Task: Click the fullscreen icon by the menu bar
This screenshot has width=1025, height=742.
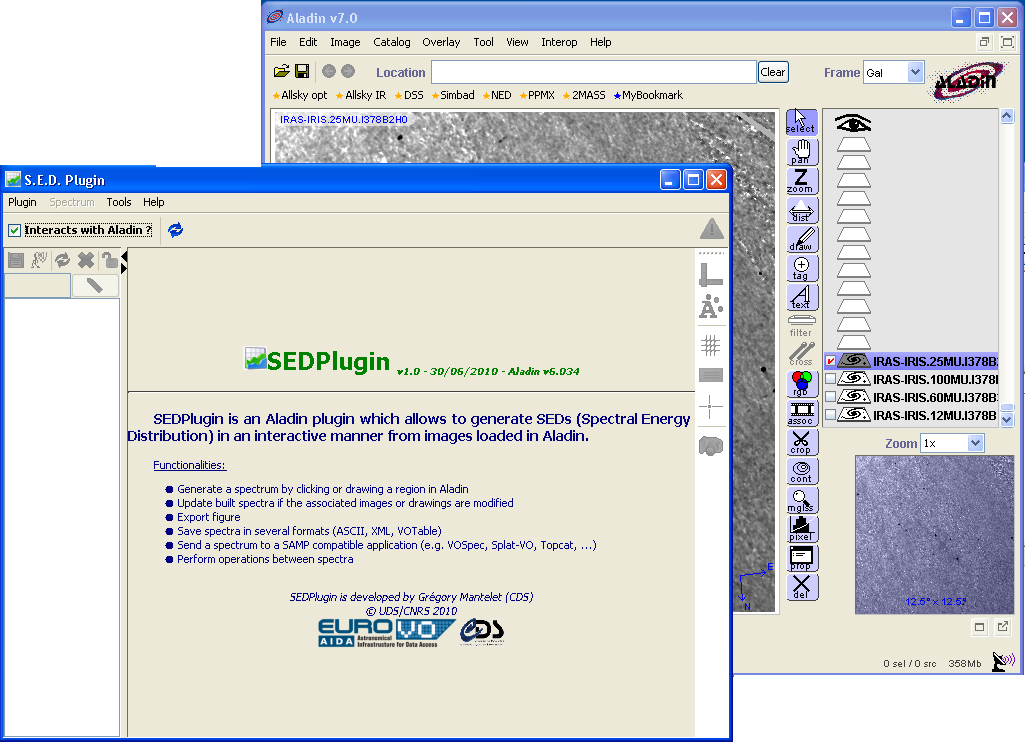Action: (x=1007, y=42)
